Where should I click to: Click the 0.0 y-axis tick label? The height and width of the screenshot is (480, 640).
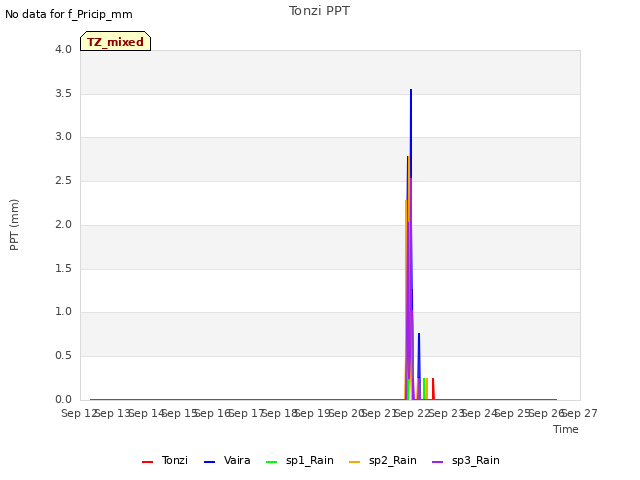click(64, 400)
